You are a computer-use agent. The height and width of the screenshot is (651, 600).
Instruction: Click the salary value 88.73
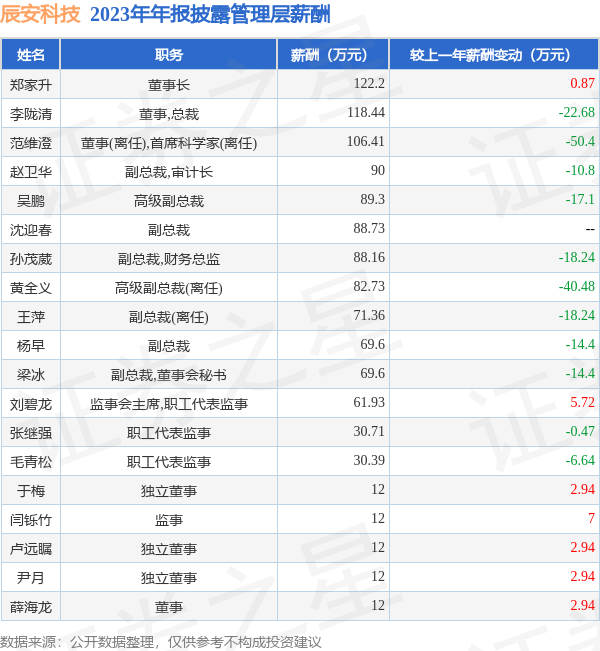pyautogui.click(x=369, y=228)
